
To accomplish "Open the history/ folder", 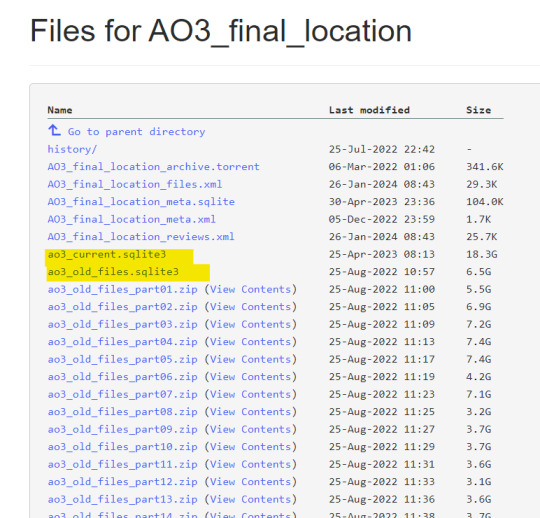I will [72, 149].
